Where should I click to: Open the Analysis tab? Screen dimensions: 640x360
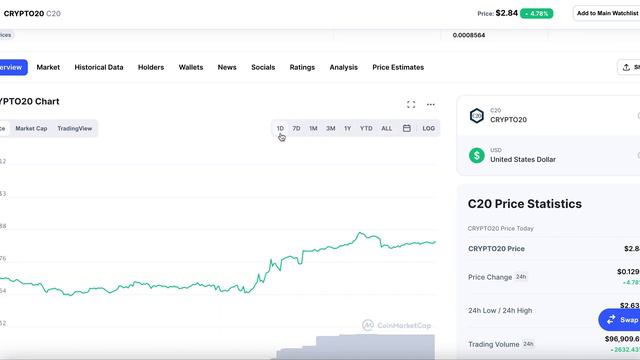point(344,67)
